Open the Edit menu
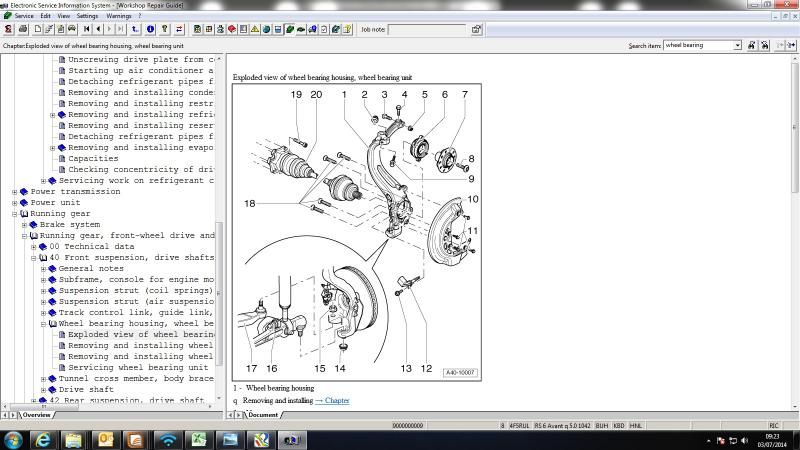The image size is (800, 450). 45,16
